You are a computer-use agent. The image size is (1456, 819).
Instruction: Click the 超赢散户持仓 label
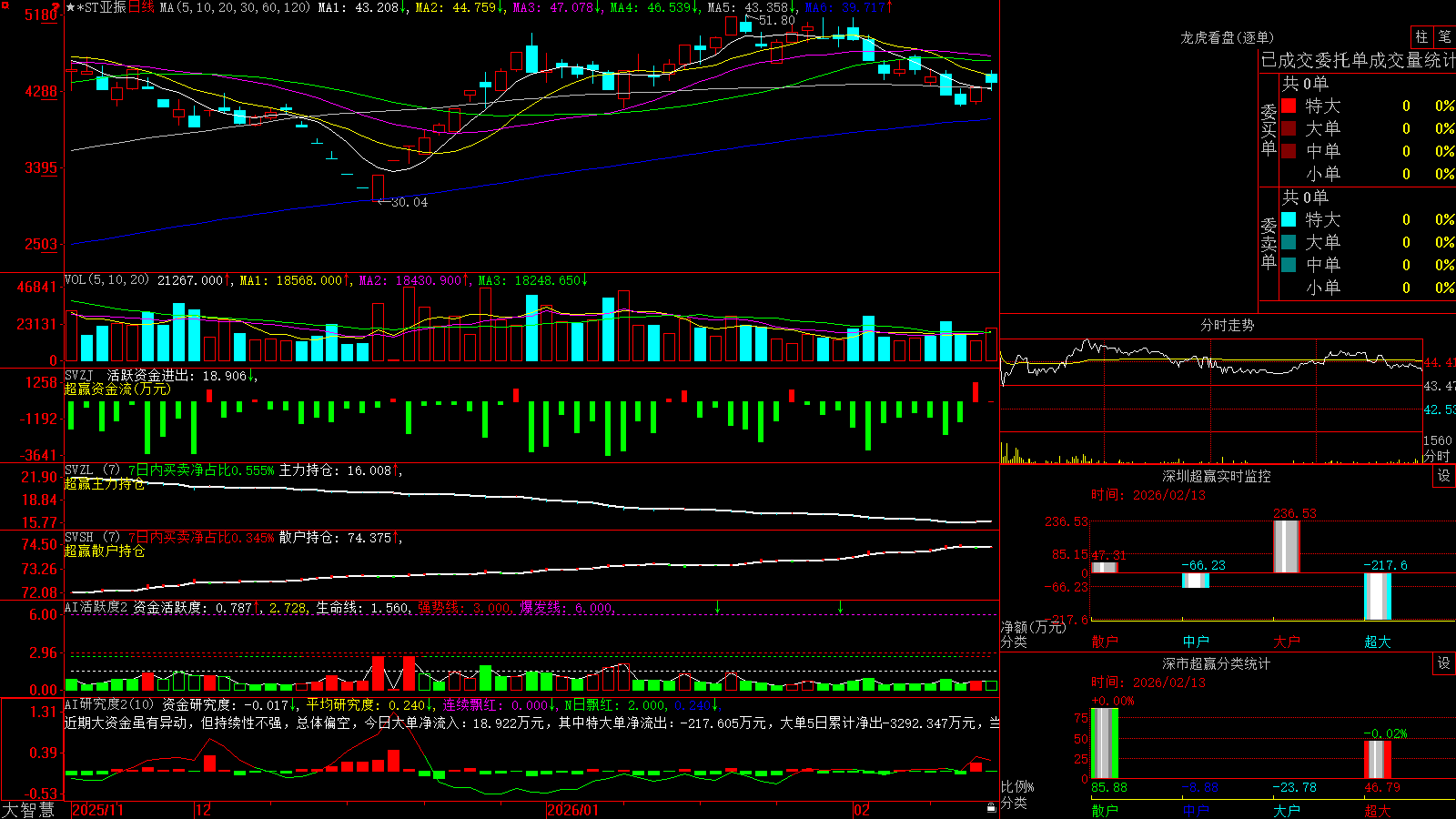[x=105, y=551]
